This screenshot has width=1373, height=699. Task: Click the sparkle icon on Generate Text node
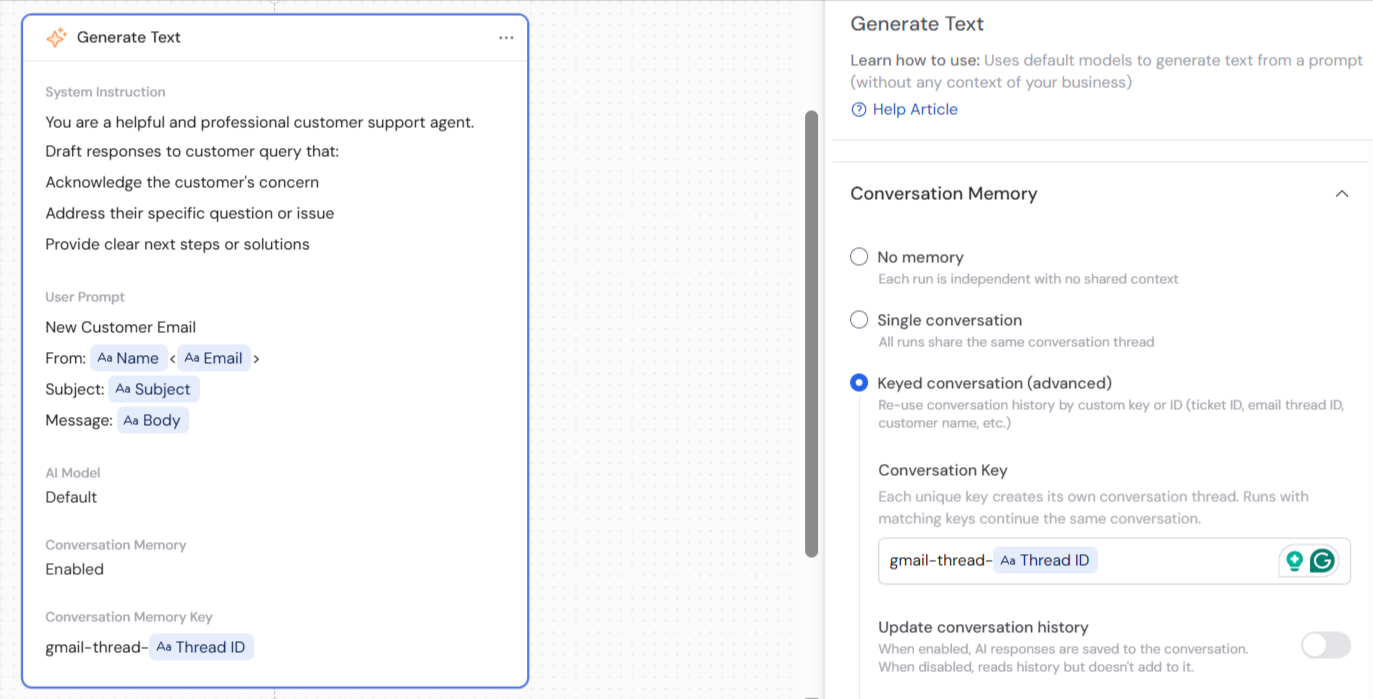[x=57, y=37]
